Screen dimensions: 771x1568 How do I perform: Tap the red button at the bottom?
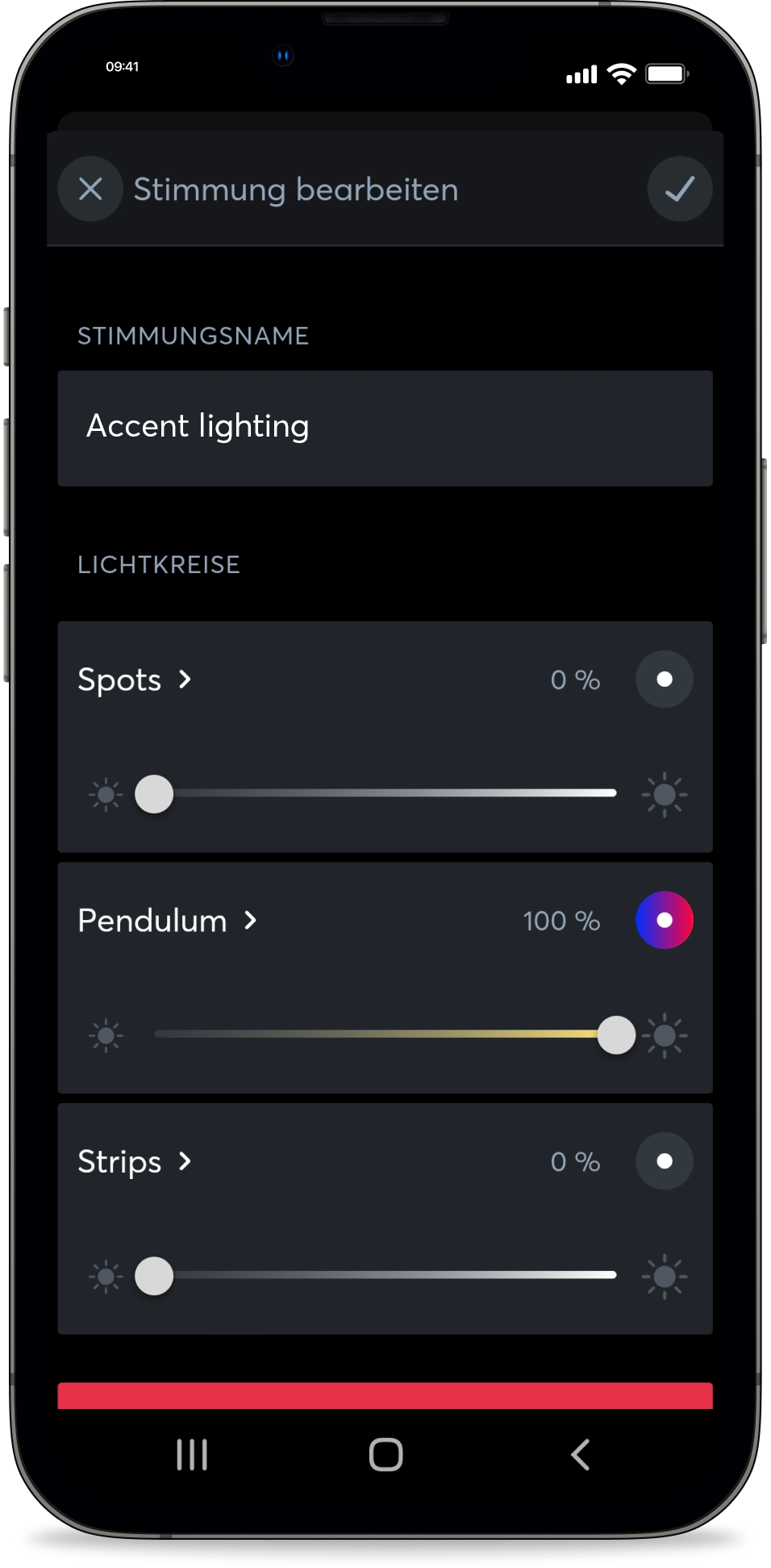(x=385, y=1396)
